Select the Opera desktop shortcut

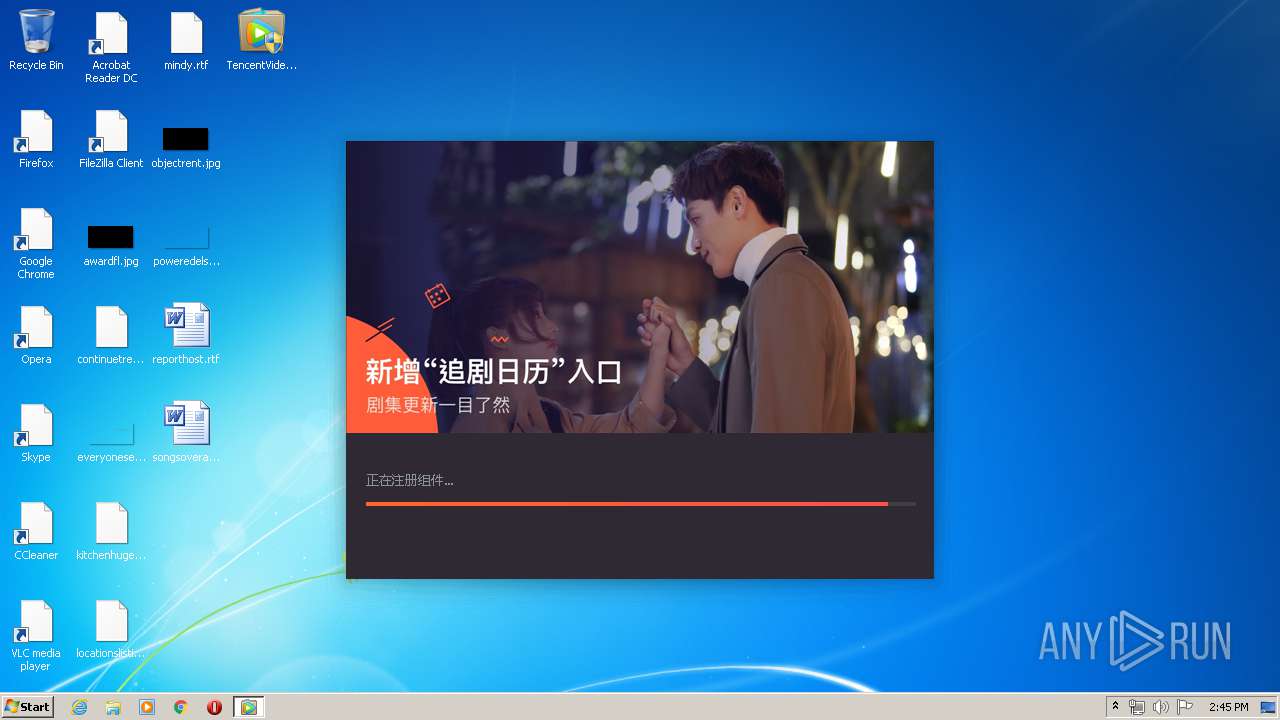(36, 335)
